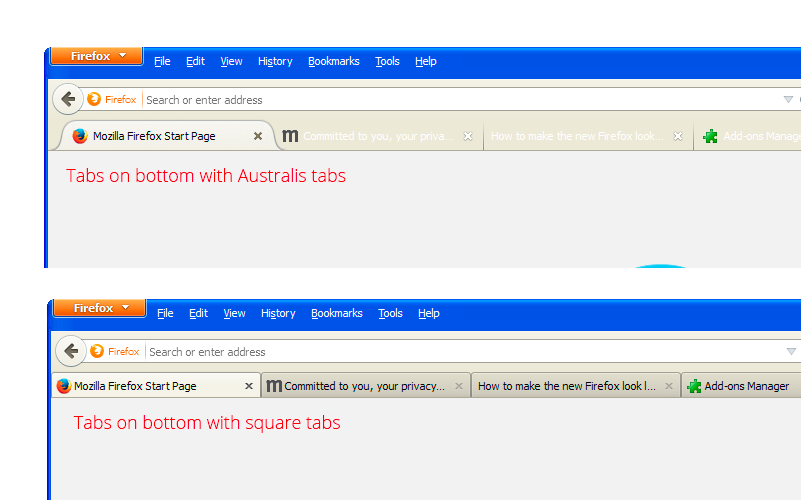Open History menu in the top window
This screenshot has height=500, width=801.
[275, 61]
